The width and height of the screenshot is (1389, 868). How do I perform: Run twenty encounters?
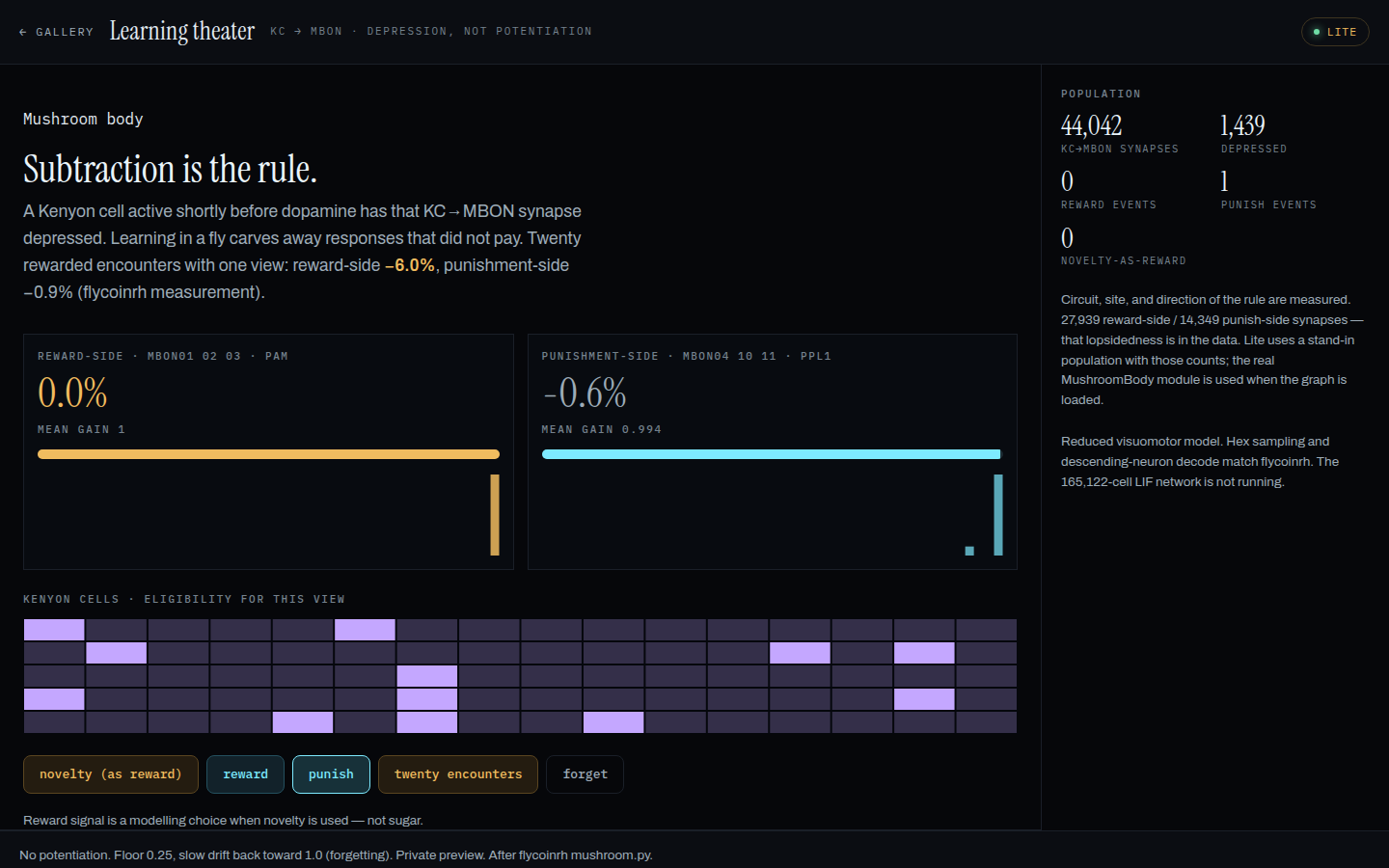[458, 774]
